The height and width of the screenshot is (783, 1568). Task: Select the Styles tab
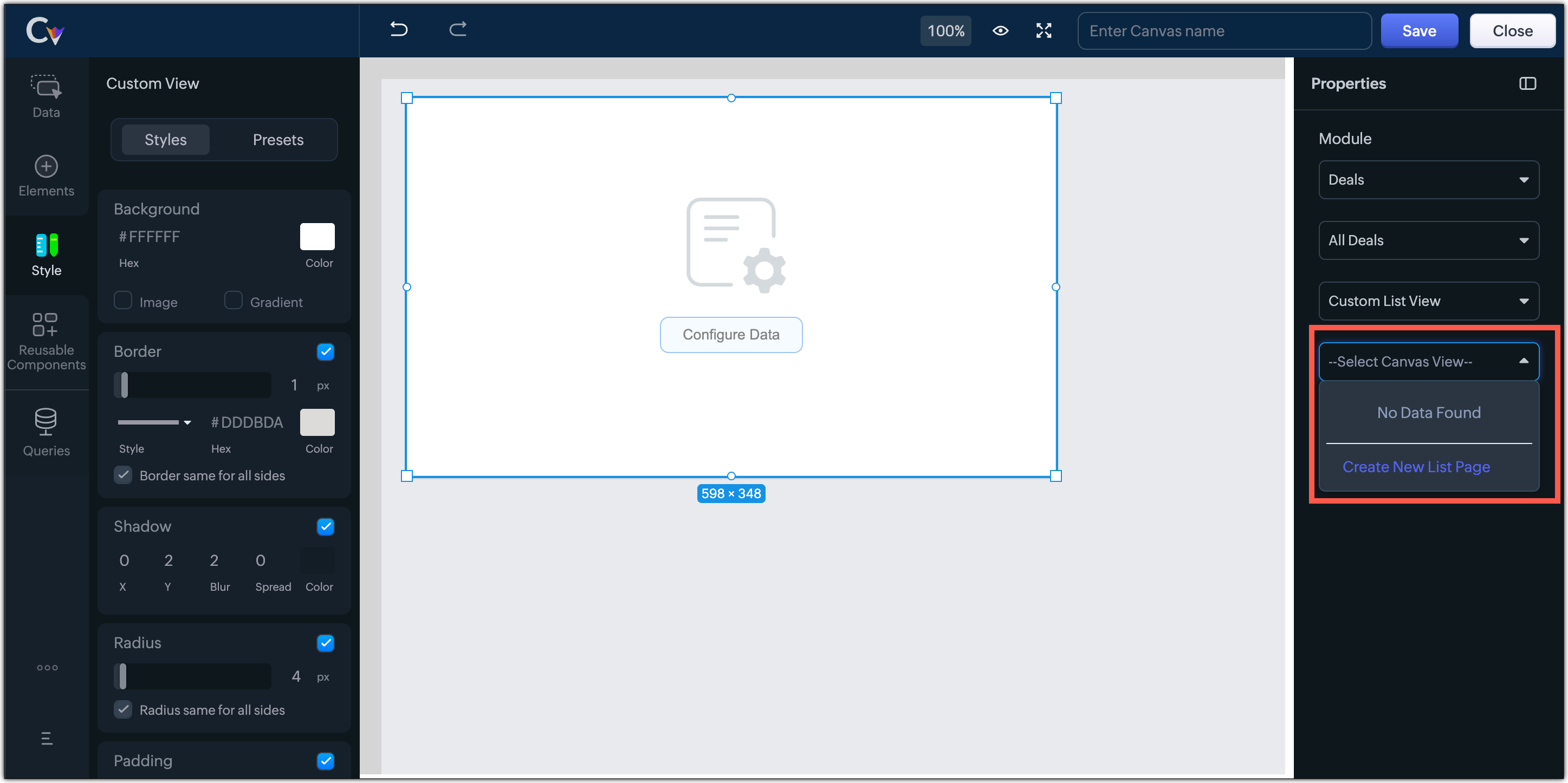[x=166, y=139]
